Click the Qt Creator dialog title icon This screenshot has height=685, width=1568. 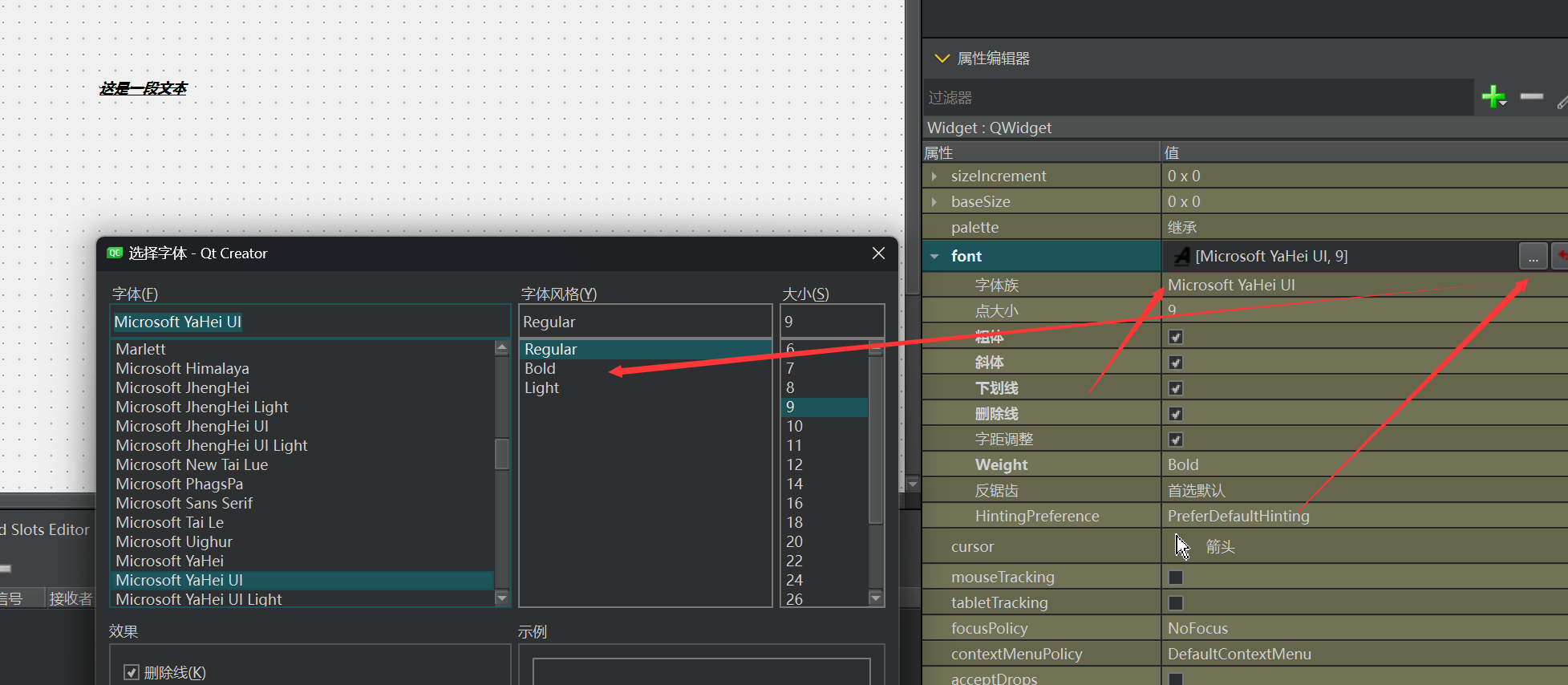115,253
